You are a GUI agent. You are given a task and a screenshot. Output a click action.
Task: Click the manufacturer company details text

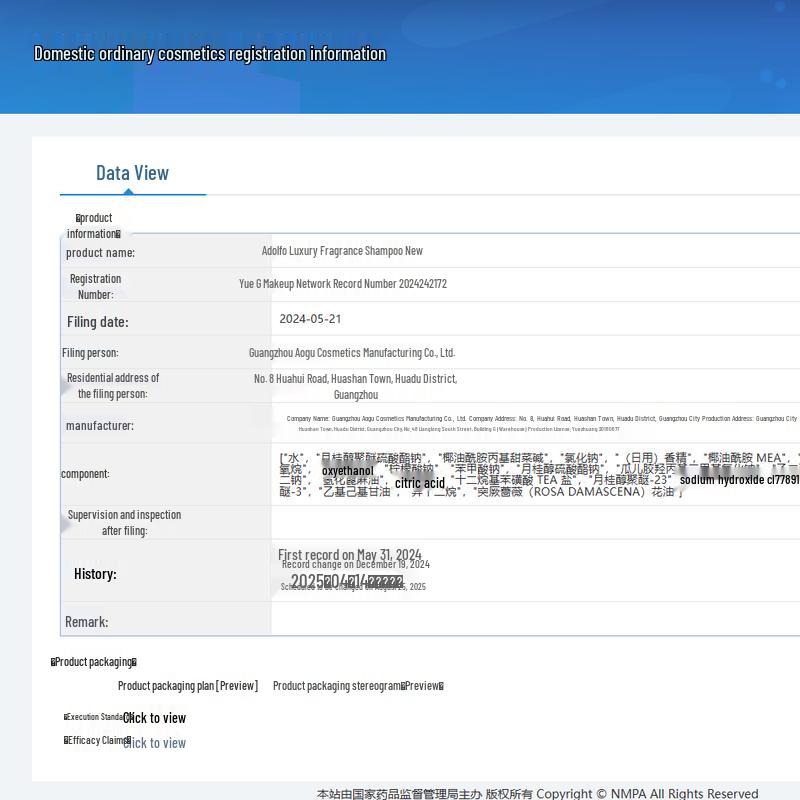click(x=540, y=423)
